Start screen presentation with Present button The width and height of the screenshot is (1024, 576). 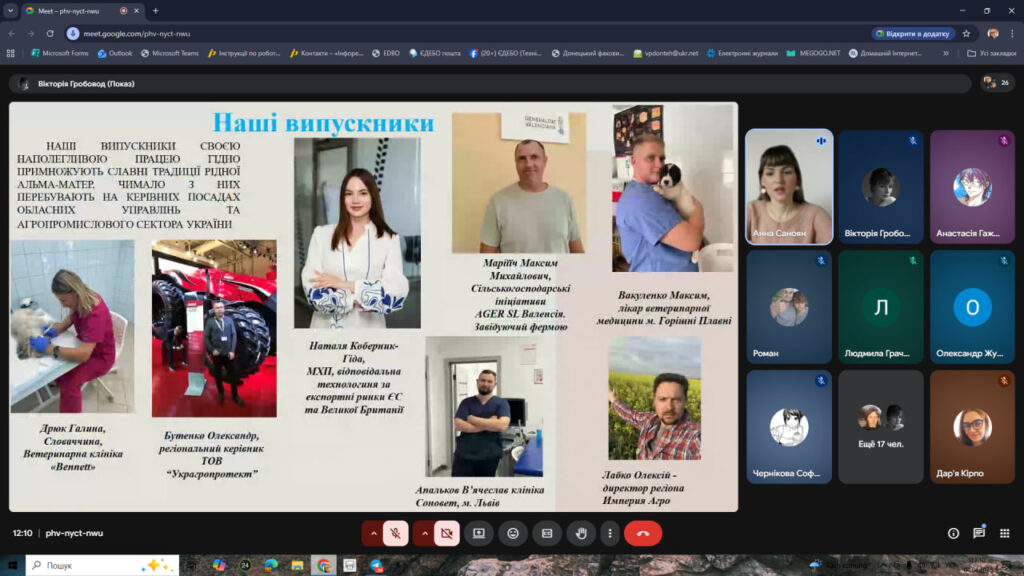pyautogui.click(x=479, y=534)
